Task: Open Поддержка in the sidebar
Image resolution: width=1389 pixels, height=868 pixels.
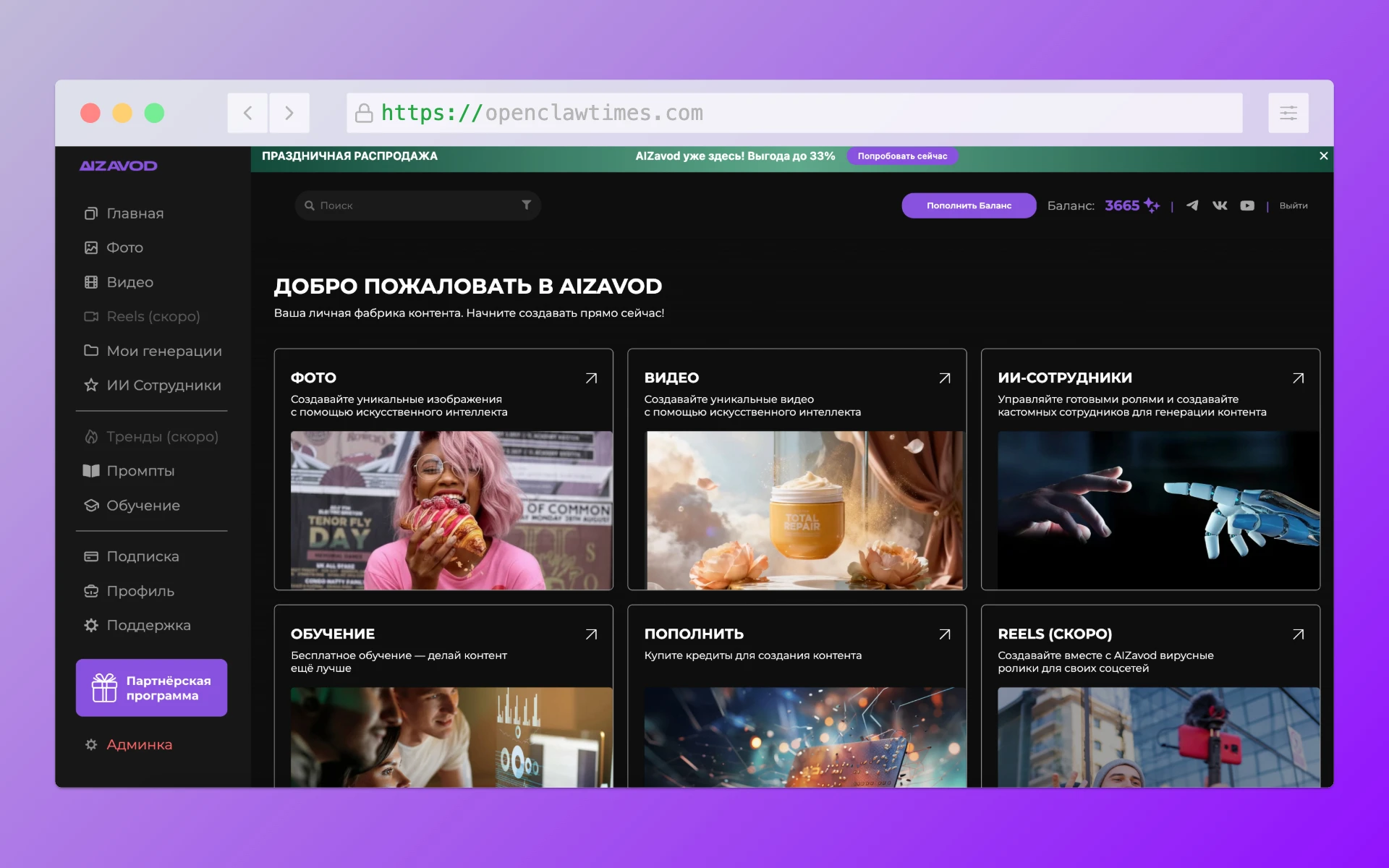Action: pos(149,625)
